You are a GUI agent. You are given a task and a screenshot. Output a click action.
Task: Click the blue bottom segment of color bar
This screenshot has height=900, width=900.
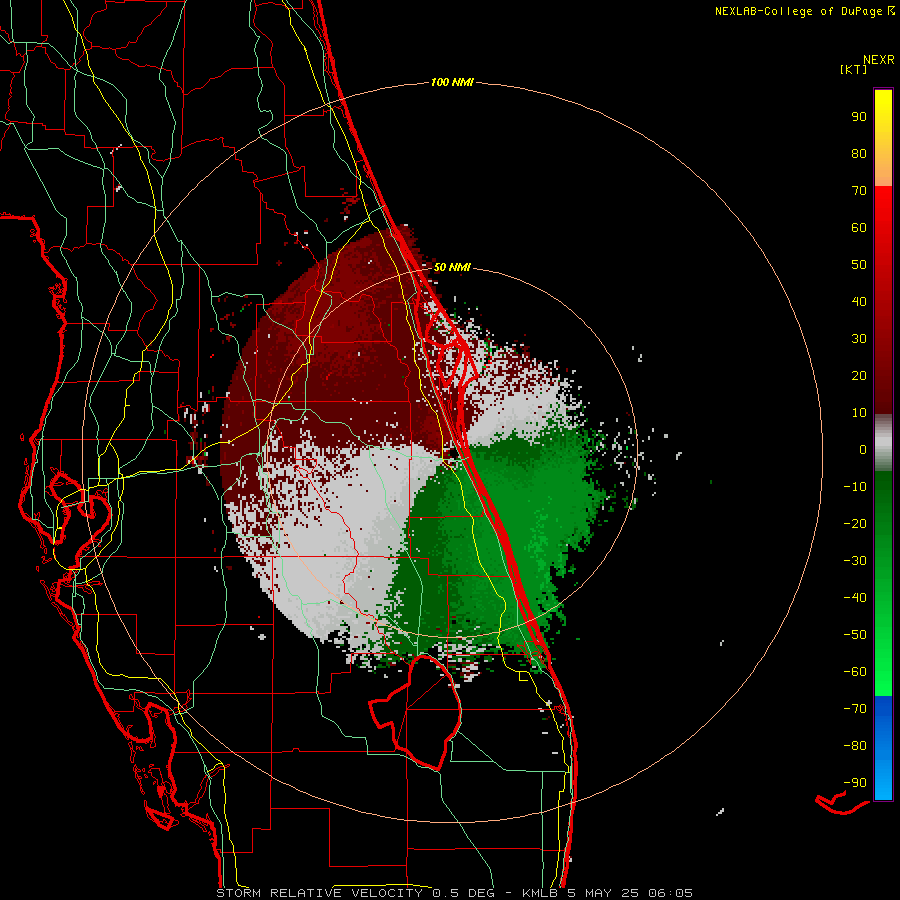[x=883, y=748]
